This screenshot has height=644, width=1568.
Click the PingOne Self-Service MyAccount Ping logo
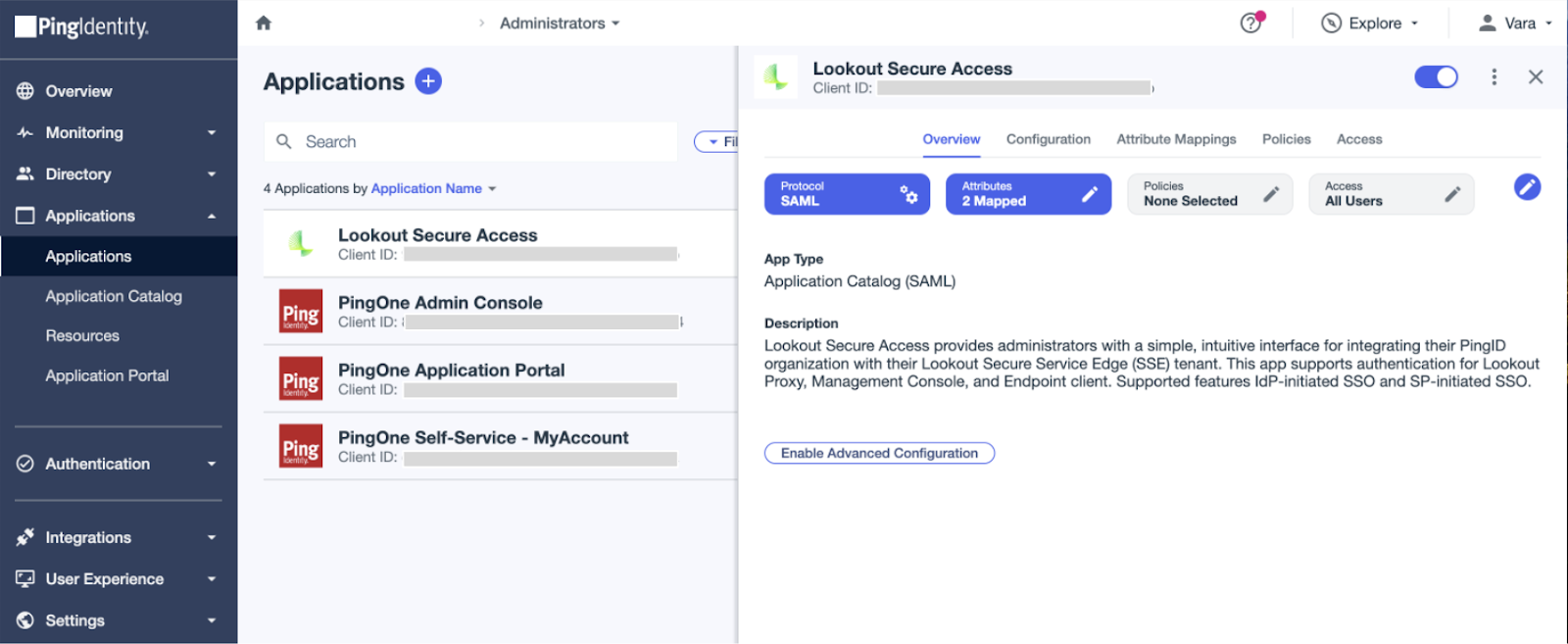tap(301, 446)
